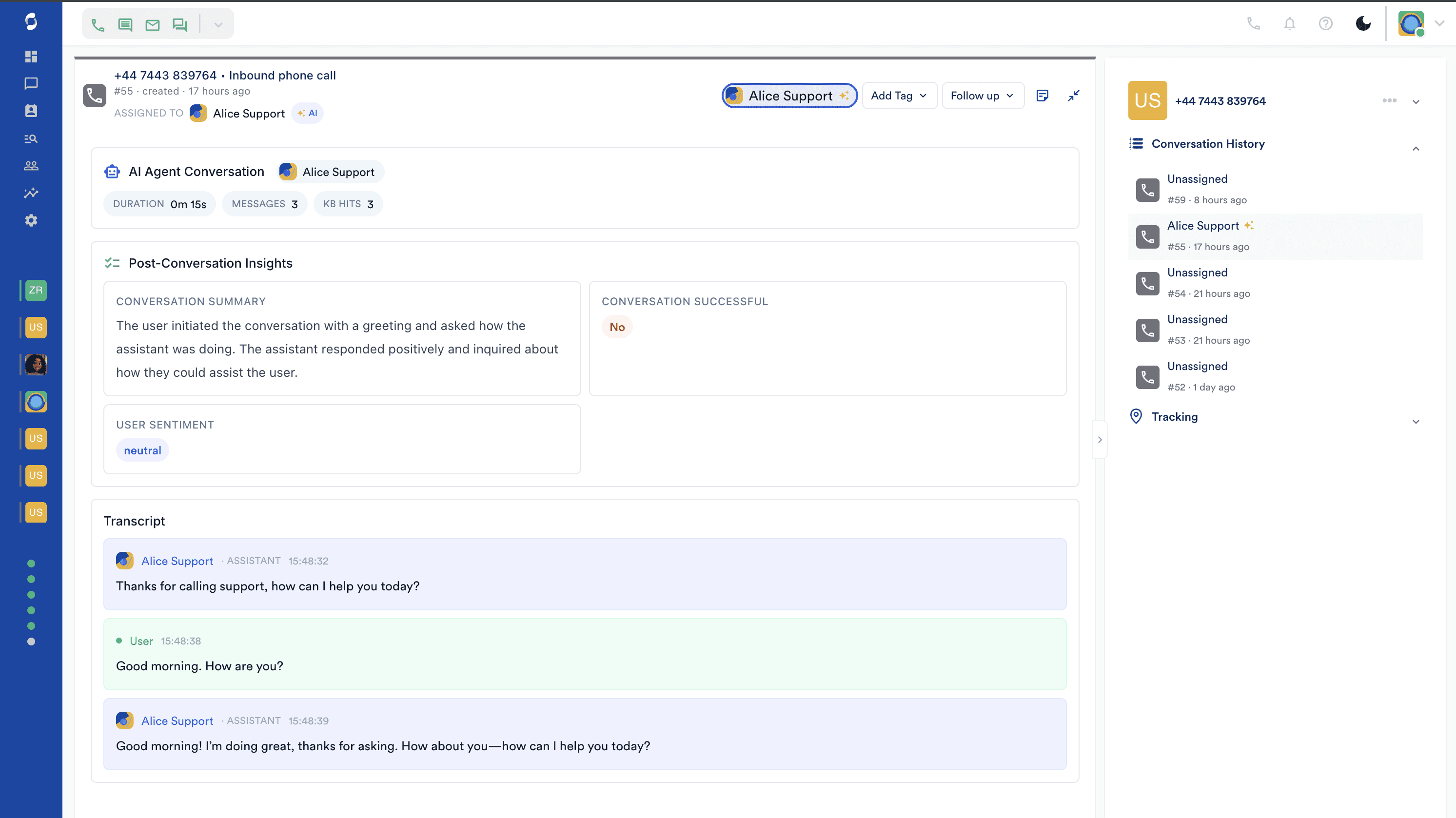This screenshot has height=818, width=1456.
Task: Click the notifications bell icon
Action: 1289,24
